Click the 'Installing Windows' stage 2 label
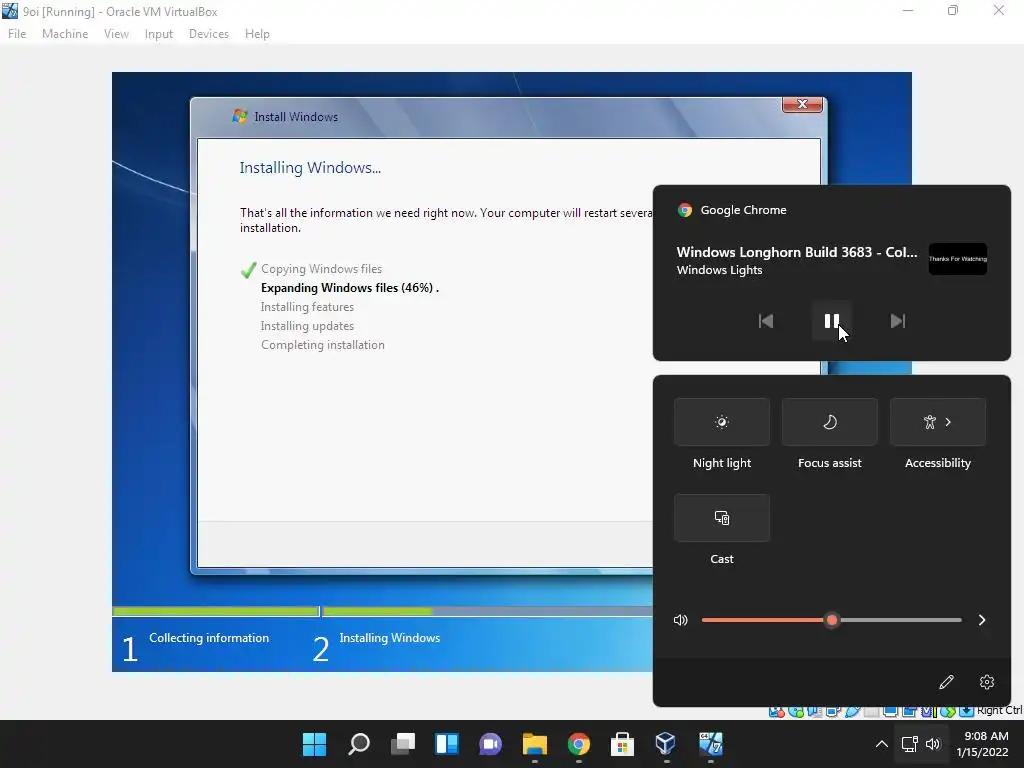The height and width of the screenshot is (768, 1024). point(390,638)
